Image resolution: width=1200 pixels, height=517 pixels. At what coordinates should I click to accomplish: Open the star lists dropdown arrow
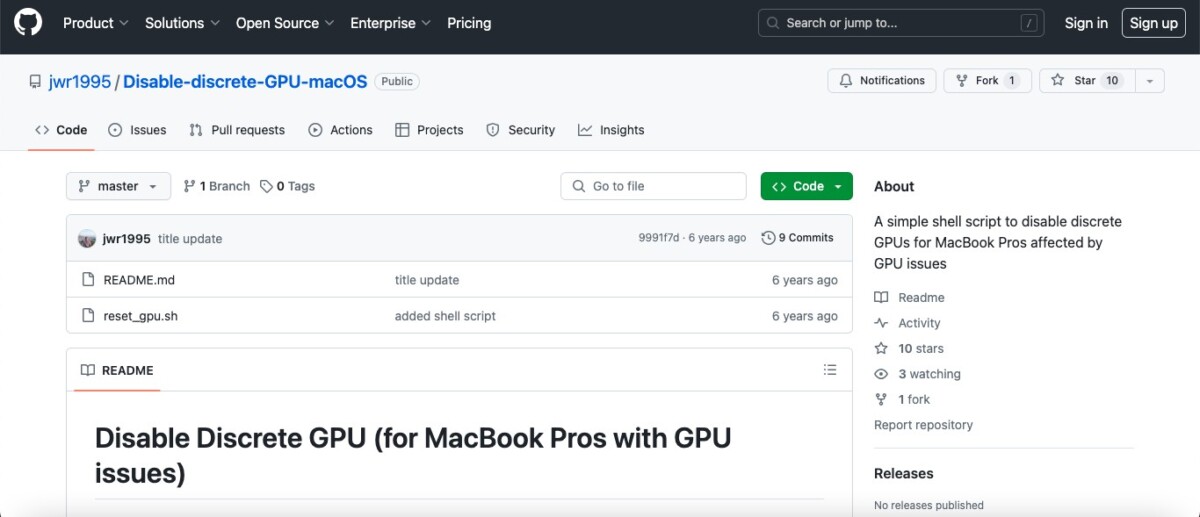[x=1149, y=81]
